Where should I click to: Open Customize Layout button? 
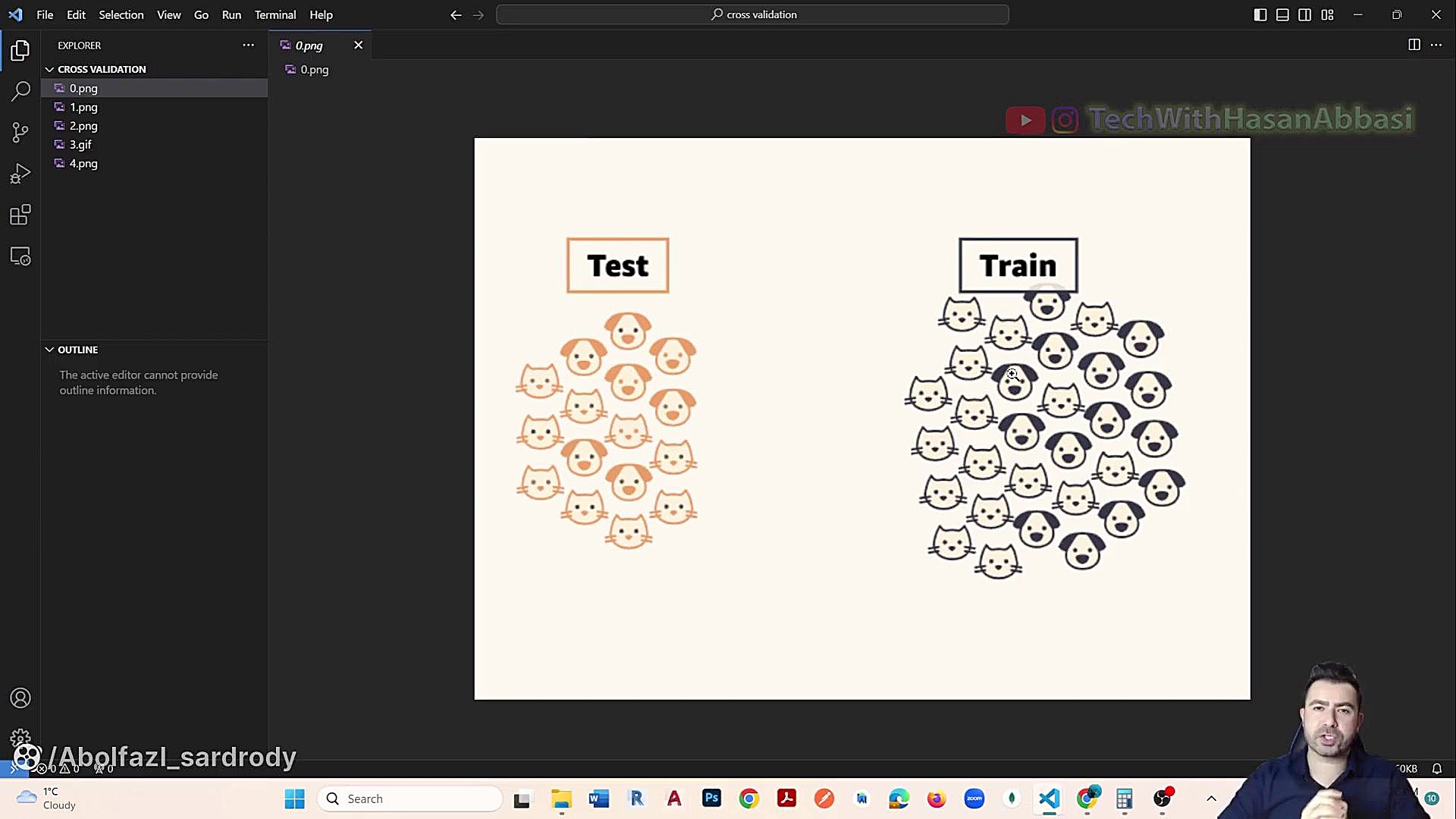pyautogui.click(x=1327, y=14)
